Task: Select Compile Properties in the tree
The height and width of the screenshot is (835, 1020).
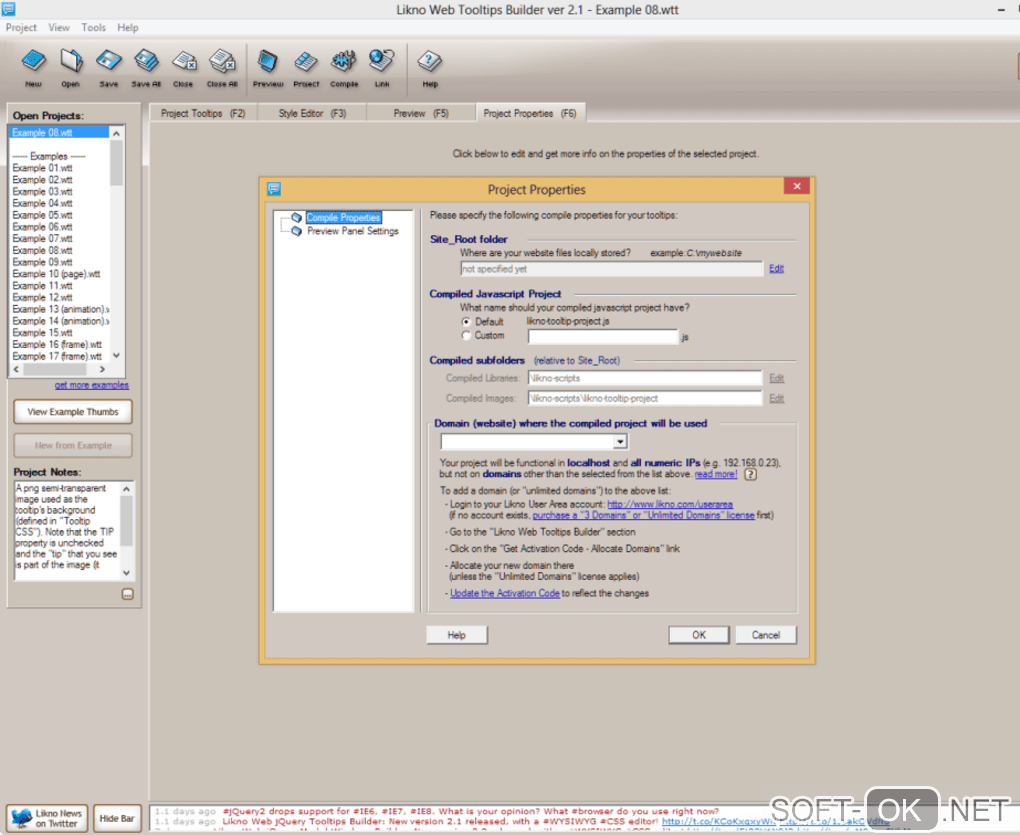Action: tap(343, 217)
